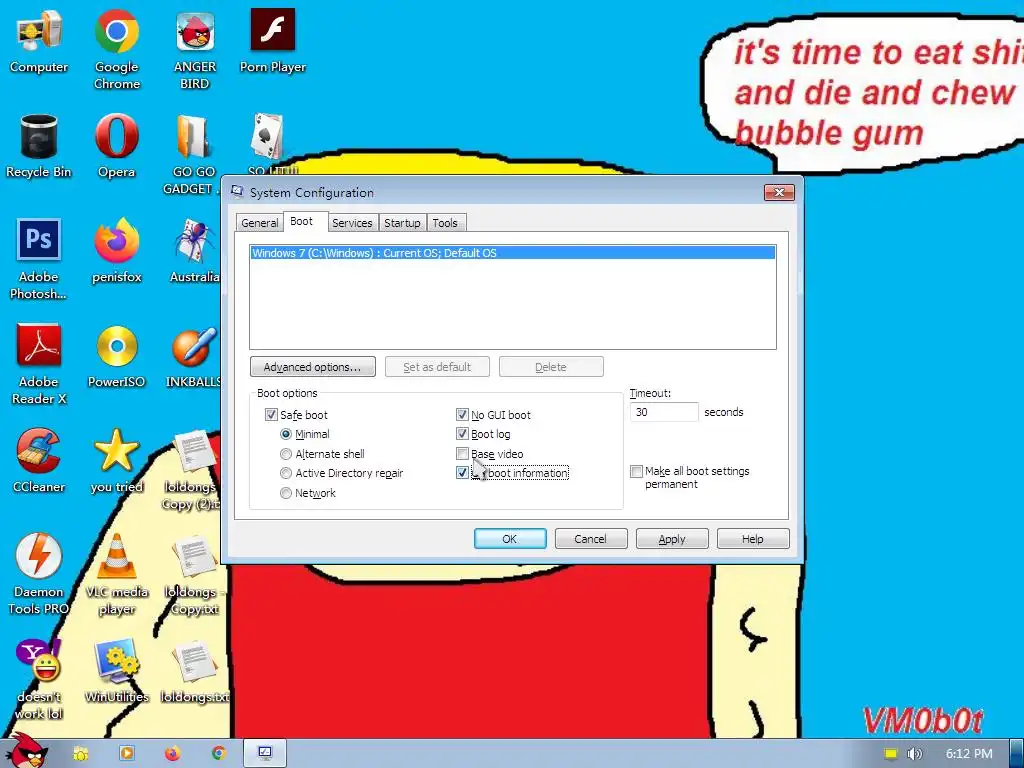The height and width of the screenshot is (768, 1024).
Task: Confirm with the OK button
Action: [x=510, y=539]
